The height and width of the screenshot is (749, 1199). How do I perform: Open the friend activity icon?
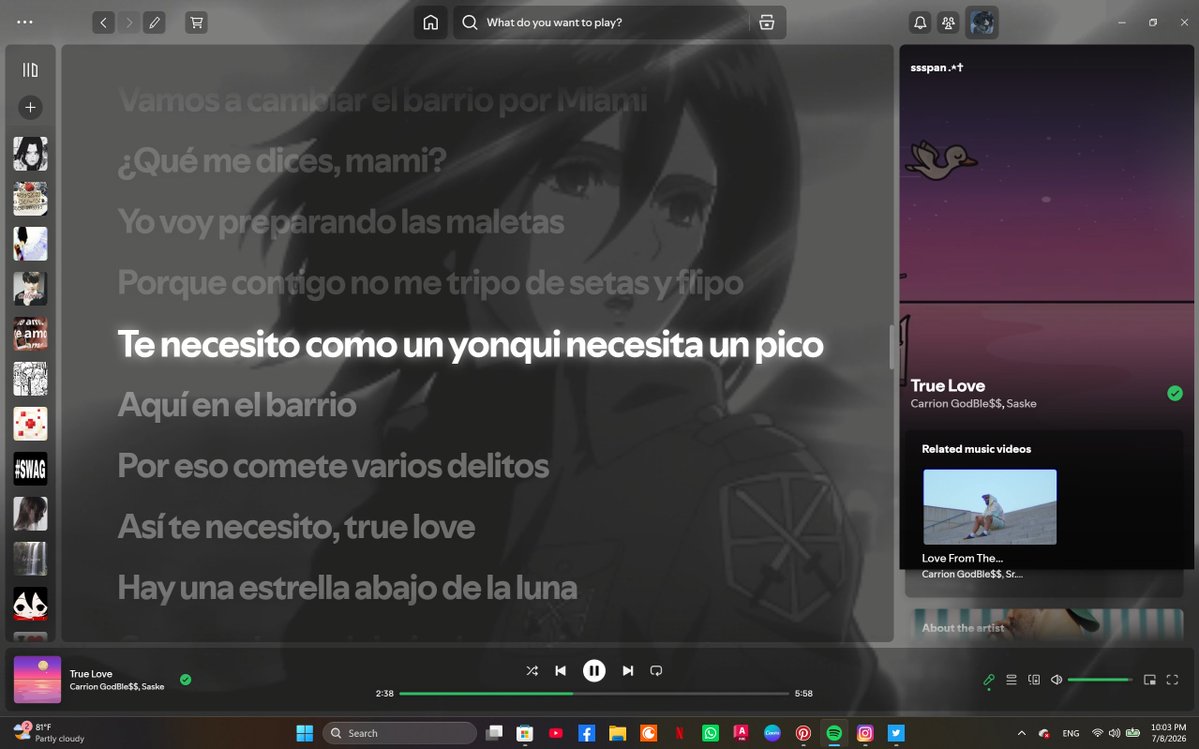point(948,23)
